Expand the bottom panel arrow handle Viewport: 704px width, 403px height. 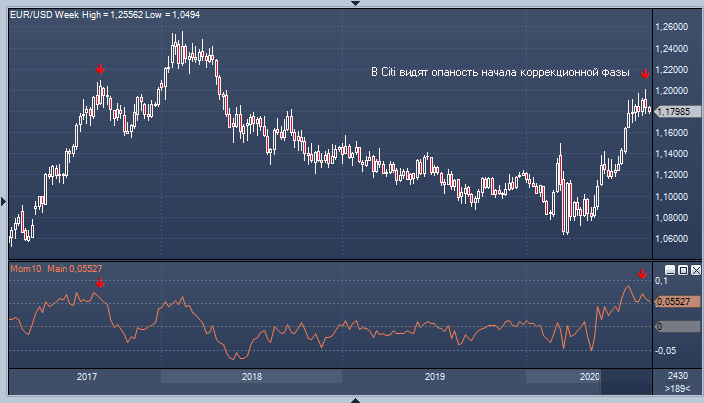tap(352, 399)
